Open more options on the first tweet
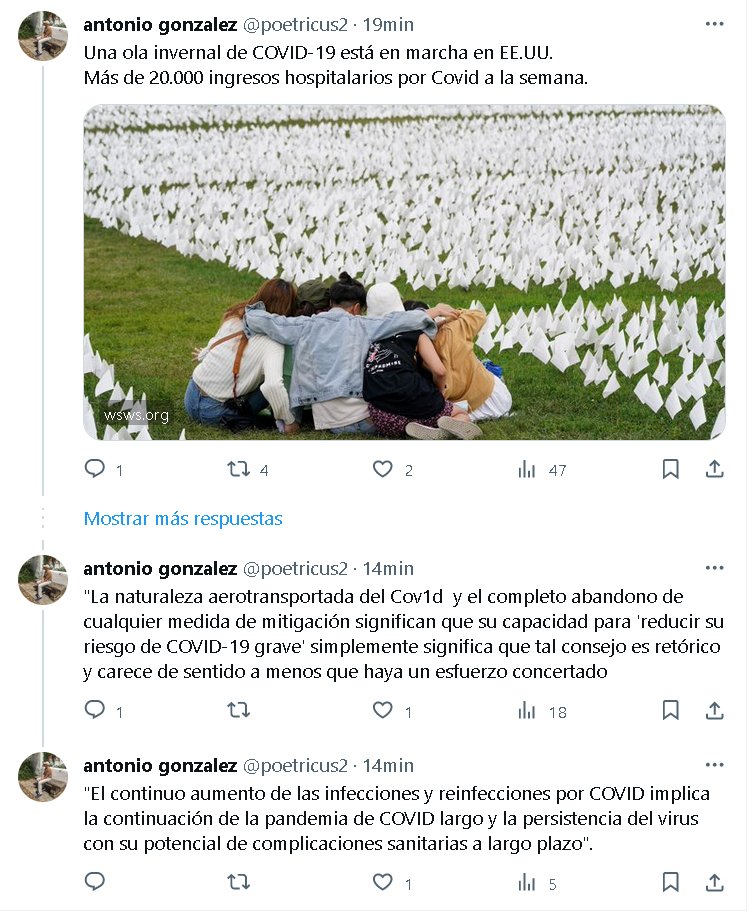The height and width of the screenshot is (912, 754). [714, 24]
